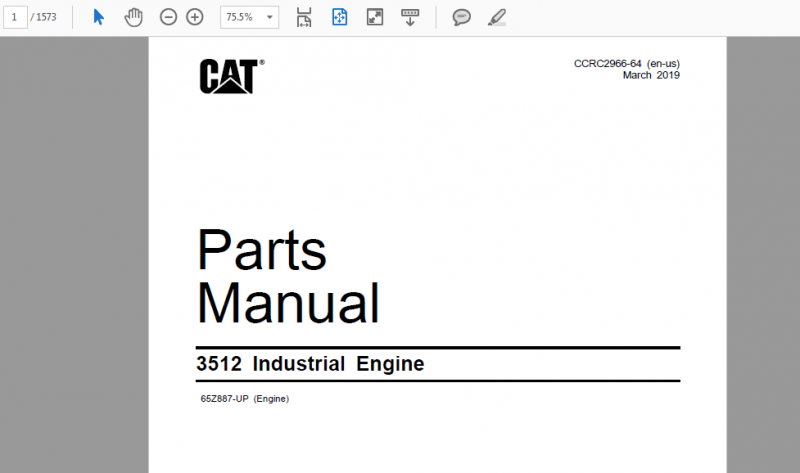Click the serial number 65Z887-UP text
The height and width of the screenshot is (473, 800).
tap(225, 399)
